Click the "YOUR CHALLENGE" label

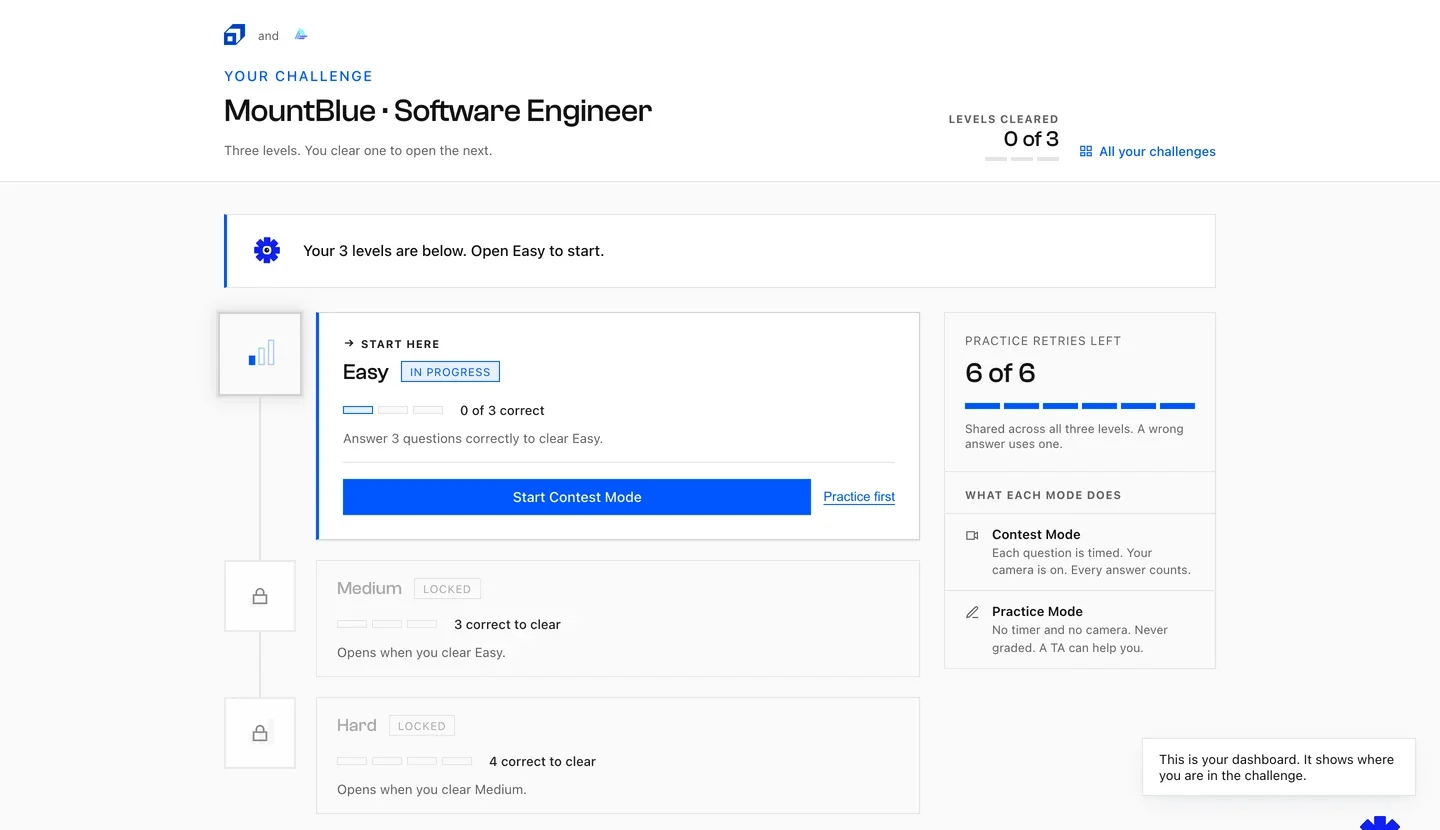pos(298,76)
